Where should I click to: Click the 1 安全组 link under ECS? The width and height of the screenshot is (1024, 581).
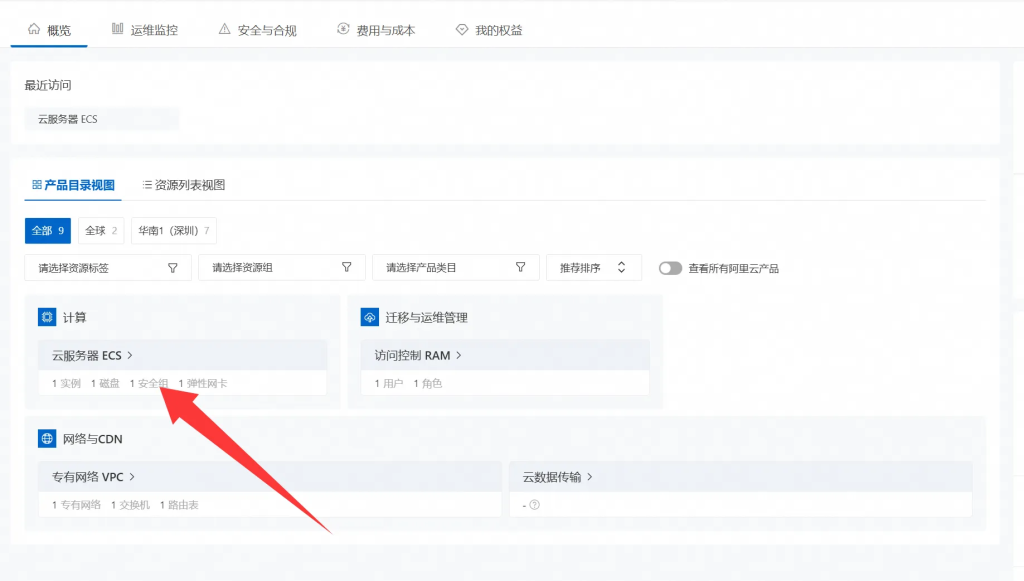point(149,383)
